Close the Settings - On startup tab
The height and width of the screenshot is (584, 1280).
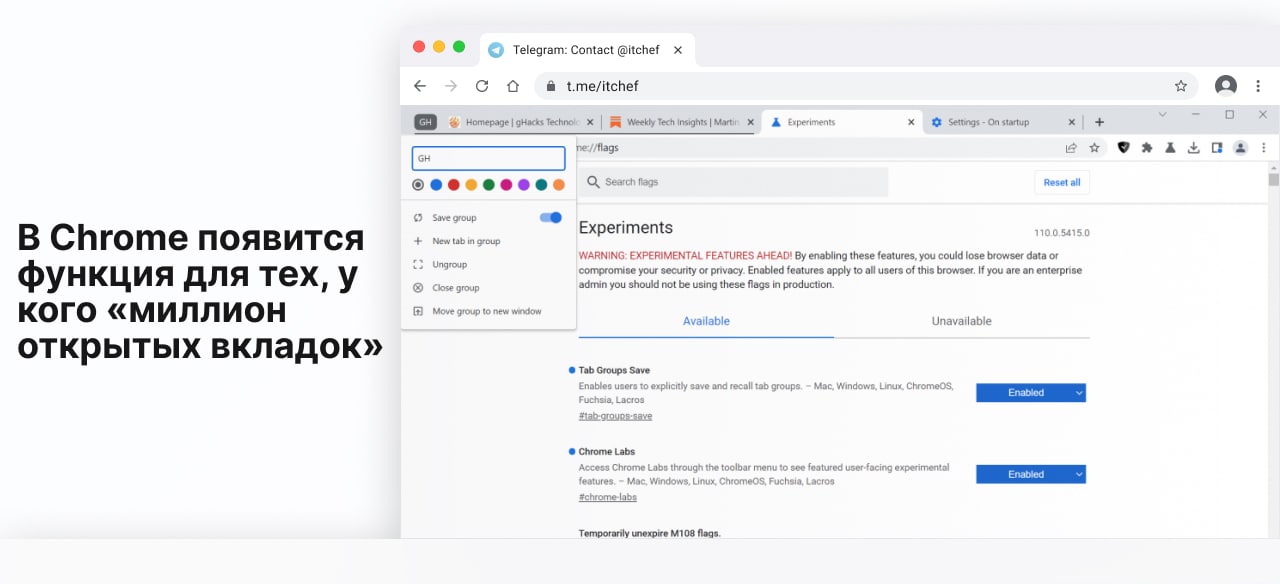click(1072, 122)
